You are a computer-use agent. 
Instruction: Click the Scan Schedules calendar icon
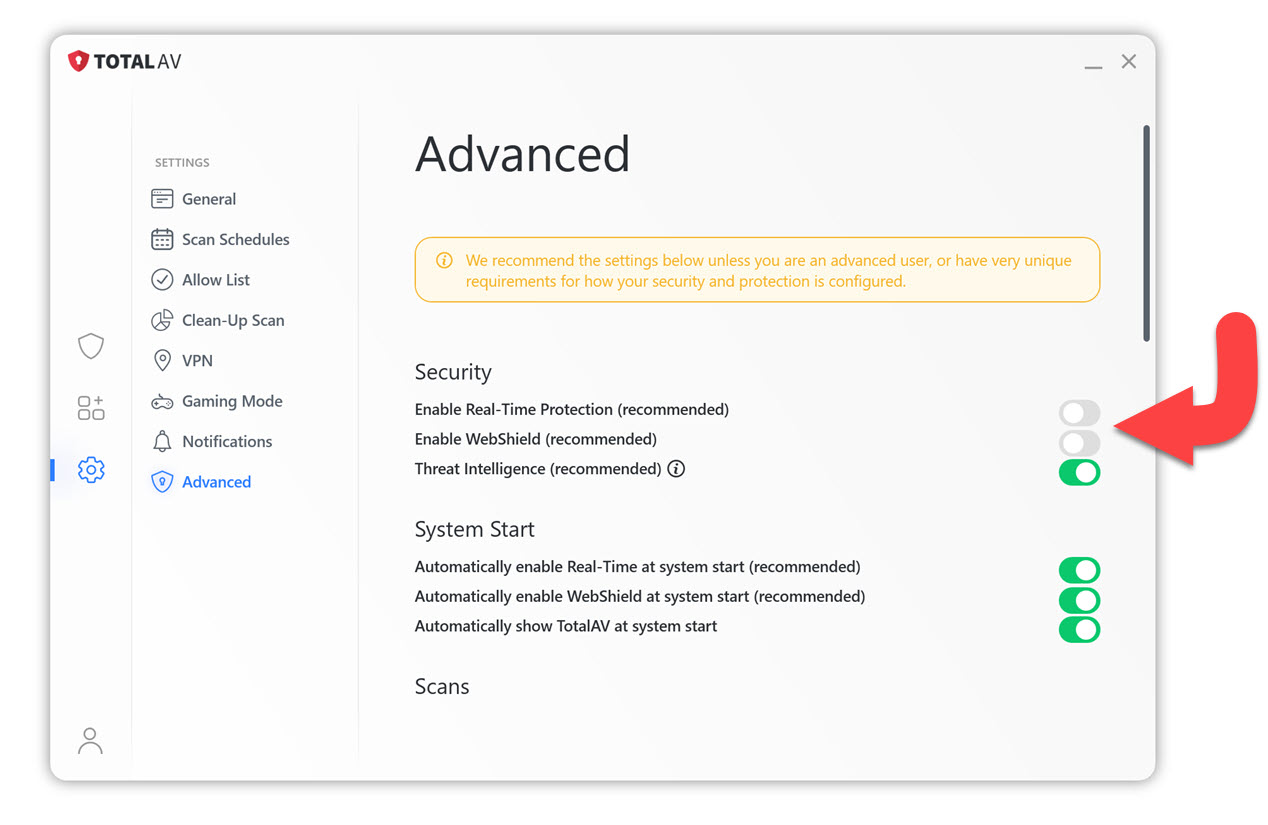click(x=162, y=240)
